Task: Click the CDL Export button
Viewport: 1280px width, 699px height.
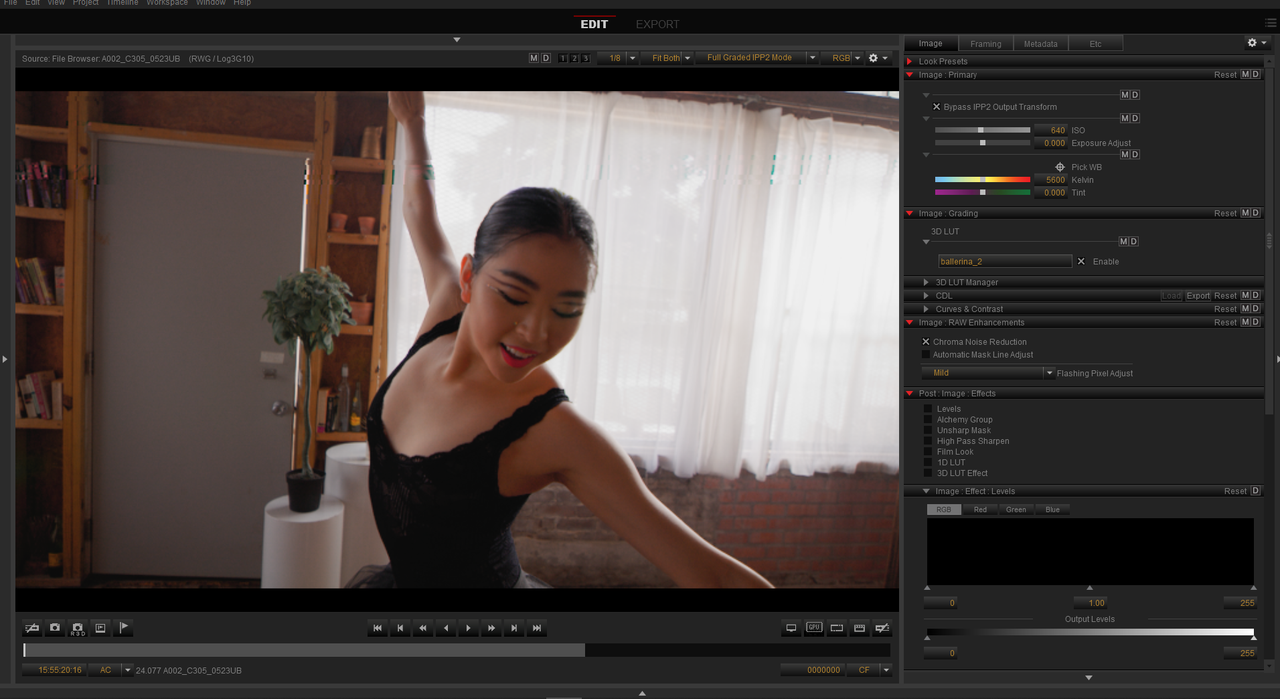Action: [1198, 296]
